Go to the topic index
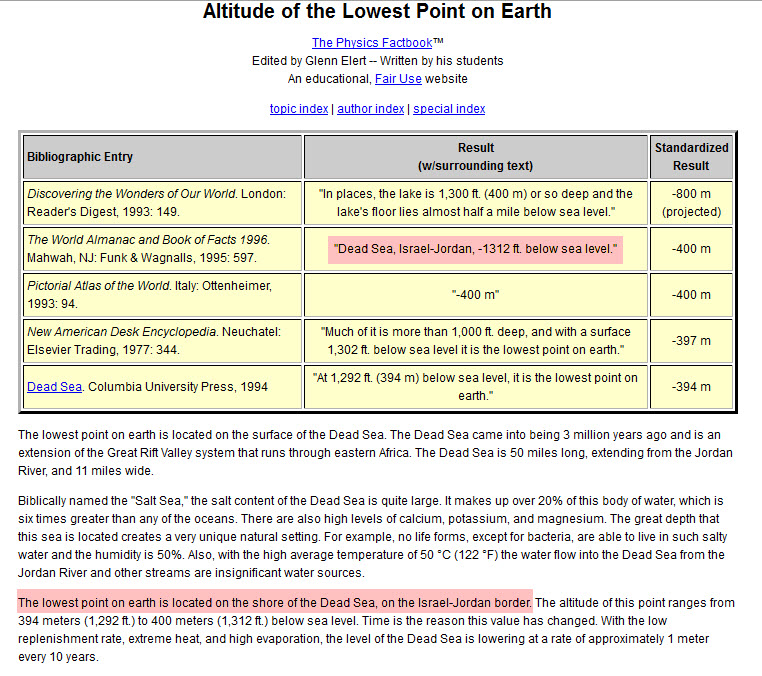 click(299, 109)
